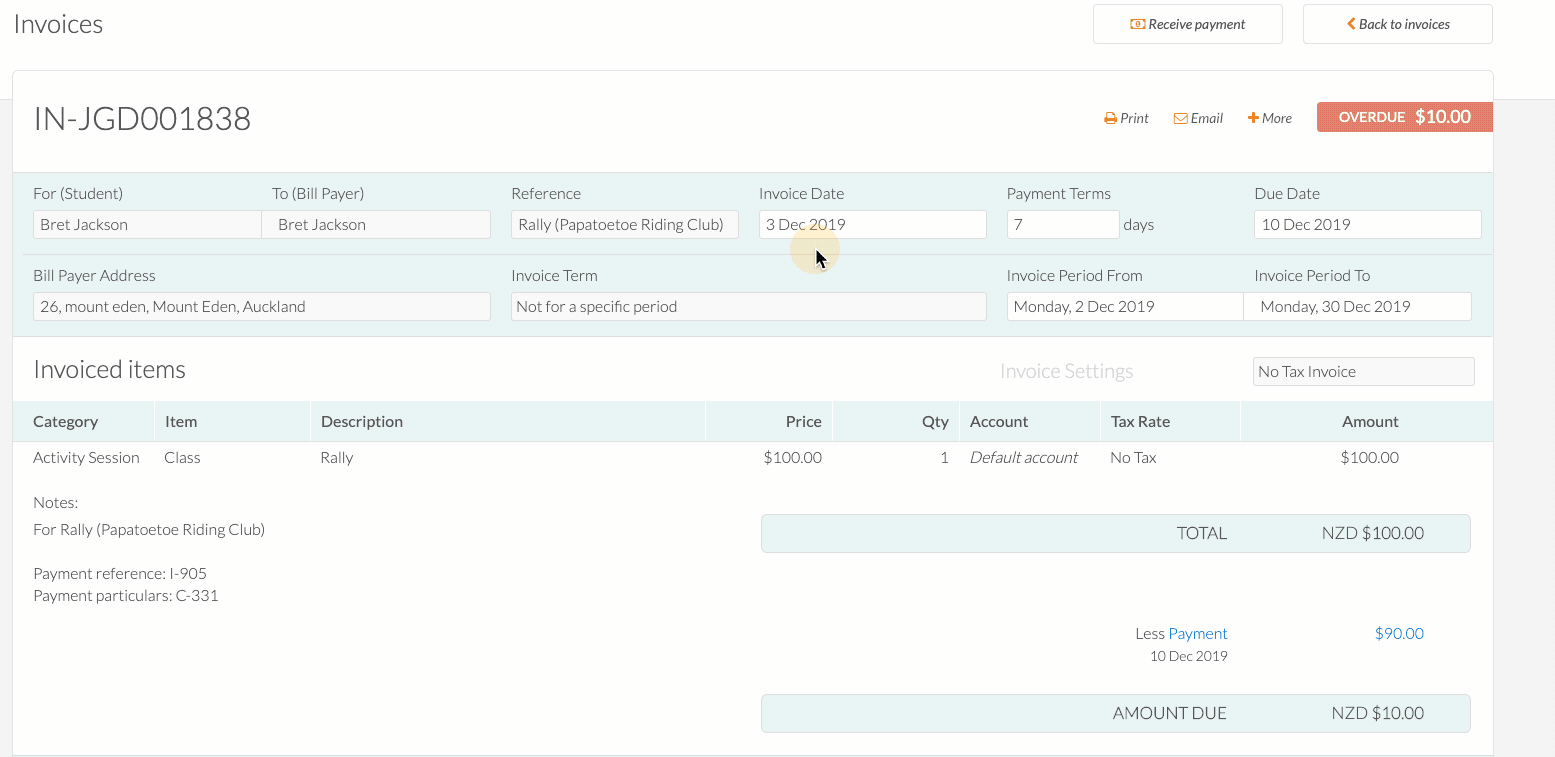1555x757 pixels.
Task: Open the Invoice Term dropdown
Action: 749,306
